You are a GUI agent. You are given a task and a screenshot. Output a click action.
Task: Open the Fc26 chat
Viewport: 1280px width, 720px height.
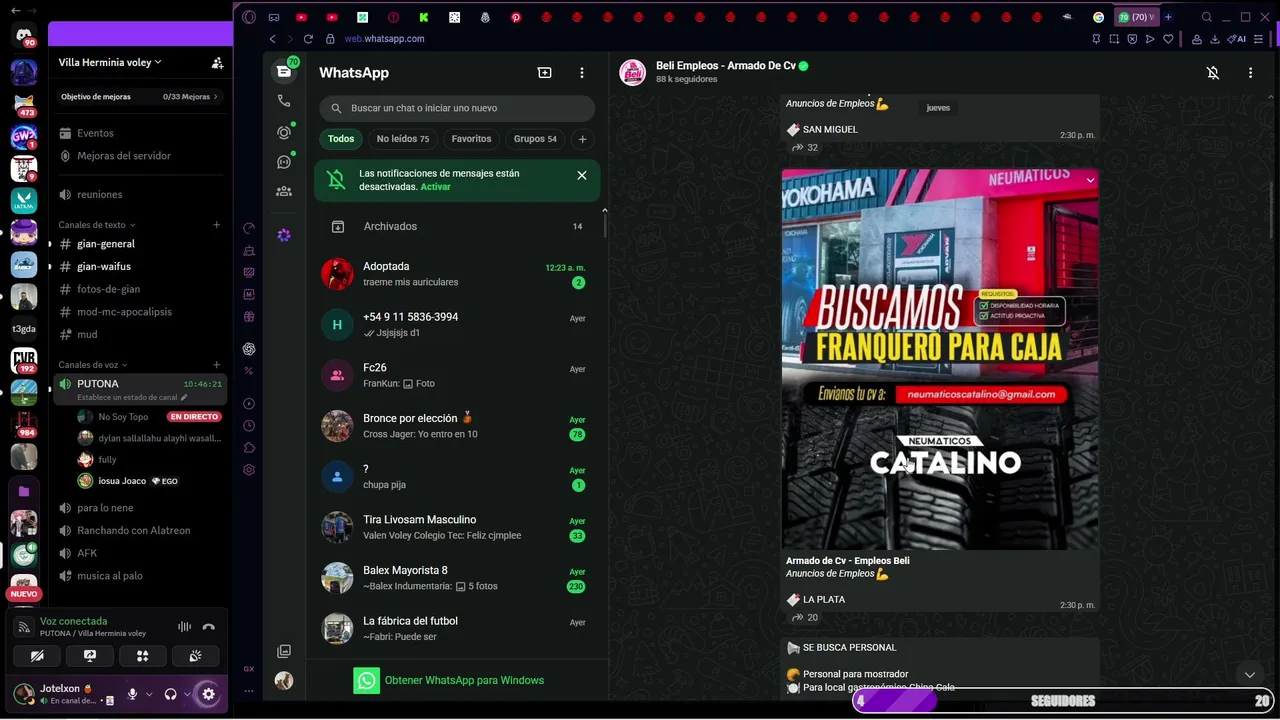(457, 375)
